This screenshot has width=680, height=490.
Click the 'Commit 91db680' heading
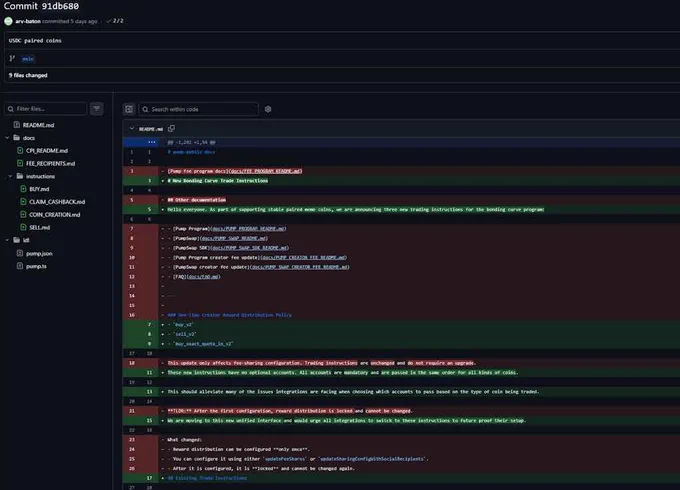41,6
